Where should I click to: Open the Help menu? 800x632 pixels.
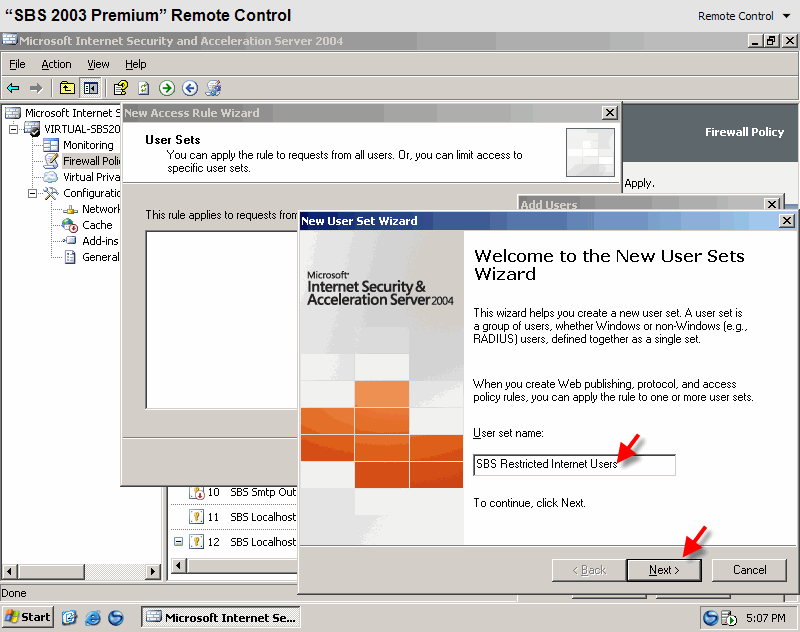136,64
